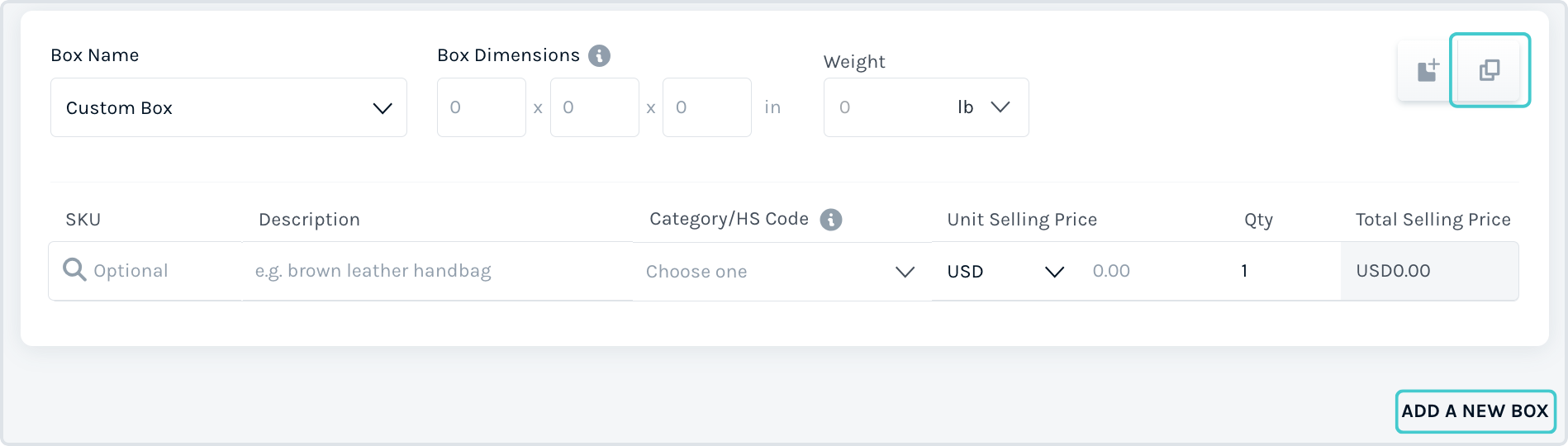The height and width of the screenshot is (446, 1568).
Task: Open the Custom Box name dropdown
Action: (x=229, y=107)
